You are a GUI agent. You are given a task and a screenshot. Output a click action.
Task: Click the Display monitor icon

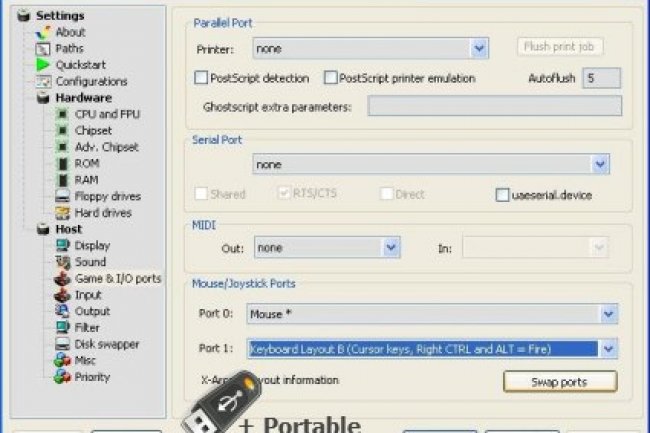pos(63,246)
